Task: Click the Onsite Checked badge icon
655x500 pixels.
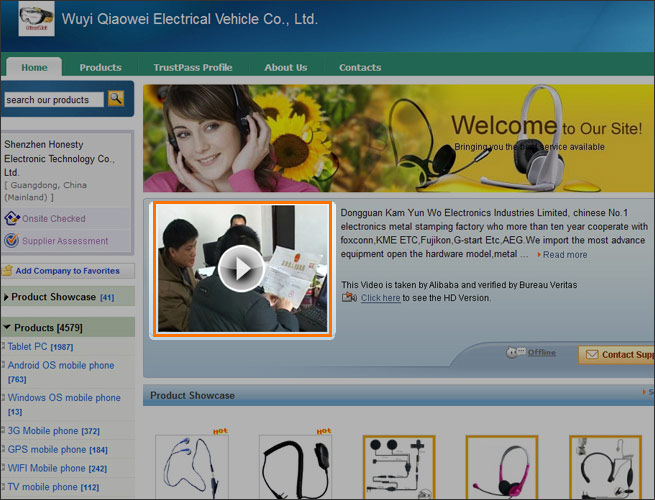Action: [x=12, y=218]
